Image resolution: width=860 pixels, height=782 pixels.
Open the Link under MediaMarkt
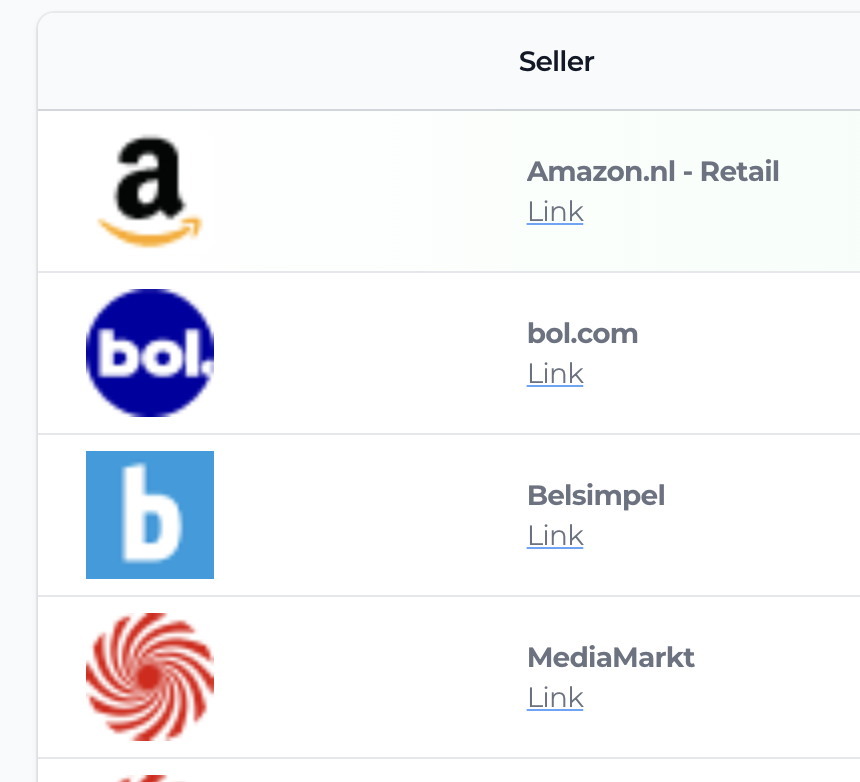[x=554, y=697]
